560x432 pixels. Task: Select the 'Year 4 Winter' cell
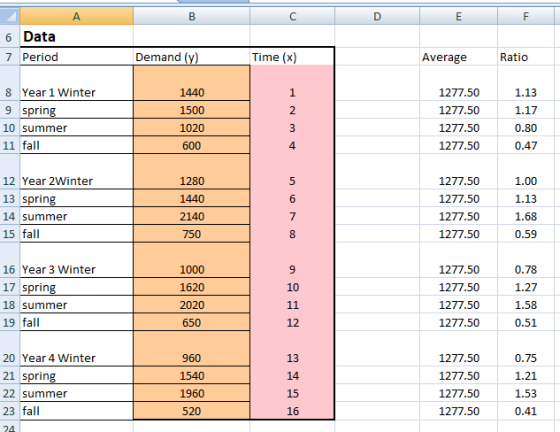(x=76, y=348)
